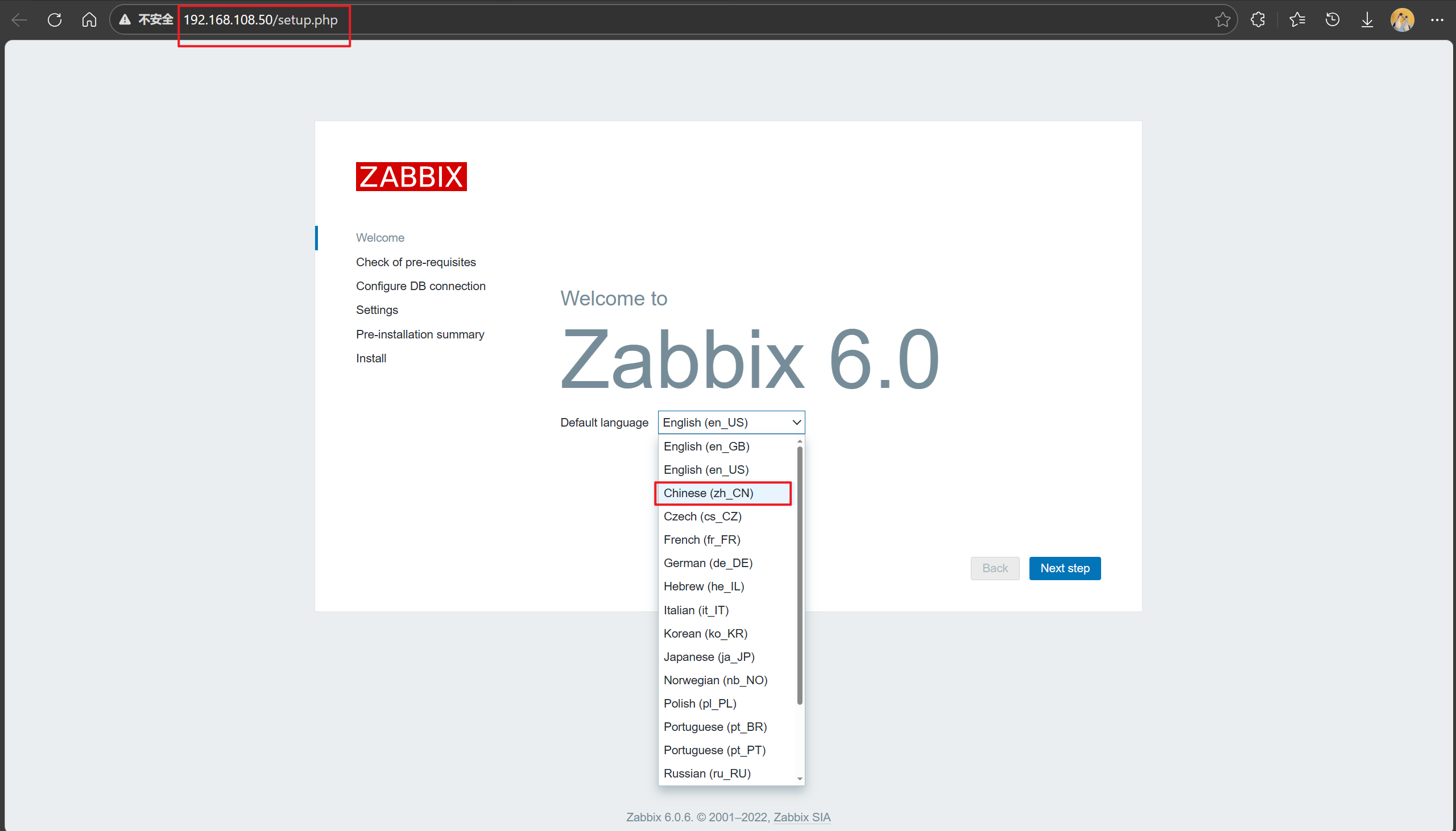The height and width of the screenshot is (831, 1456).
Task: Click the not-secure warning triangle icon
Action: [125, 20]
